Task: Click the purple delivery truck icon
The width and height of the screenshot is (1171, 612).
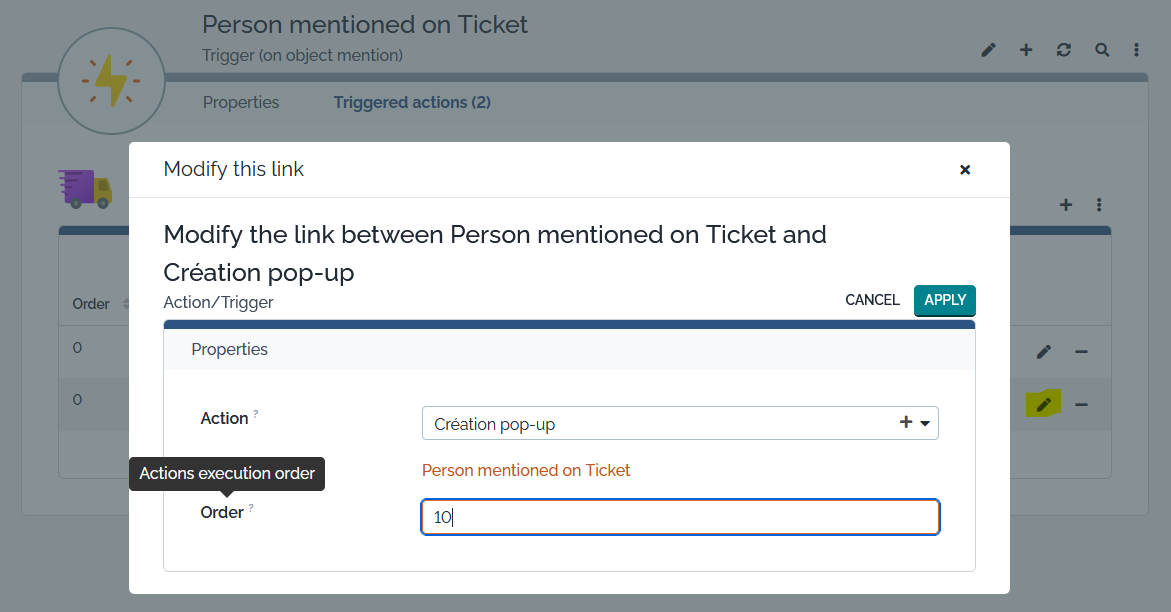Action: tap(86, 188)
